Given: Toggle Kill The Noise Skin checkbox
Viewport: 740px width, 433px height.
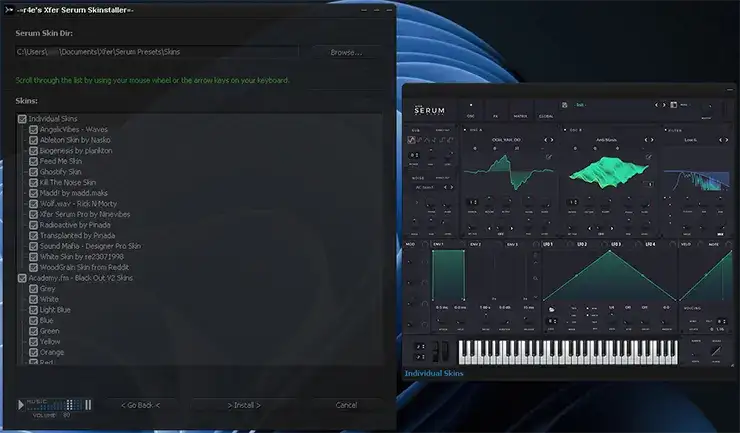Looking at the screenshot, I should (33, 183).
